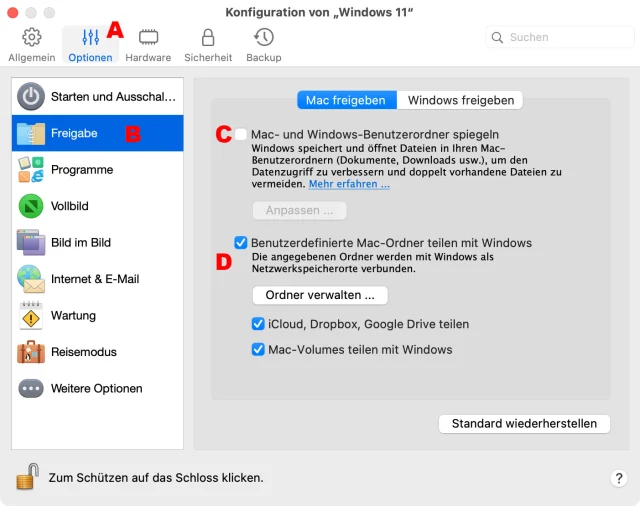Image resolution: width=640 pixels, height=506 pixels.
Task: Enable Mac- und Windows-Benutzerordner spiegeln checkbox
Action: pos(241,134)
